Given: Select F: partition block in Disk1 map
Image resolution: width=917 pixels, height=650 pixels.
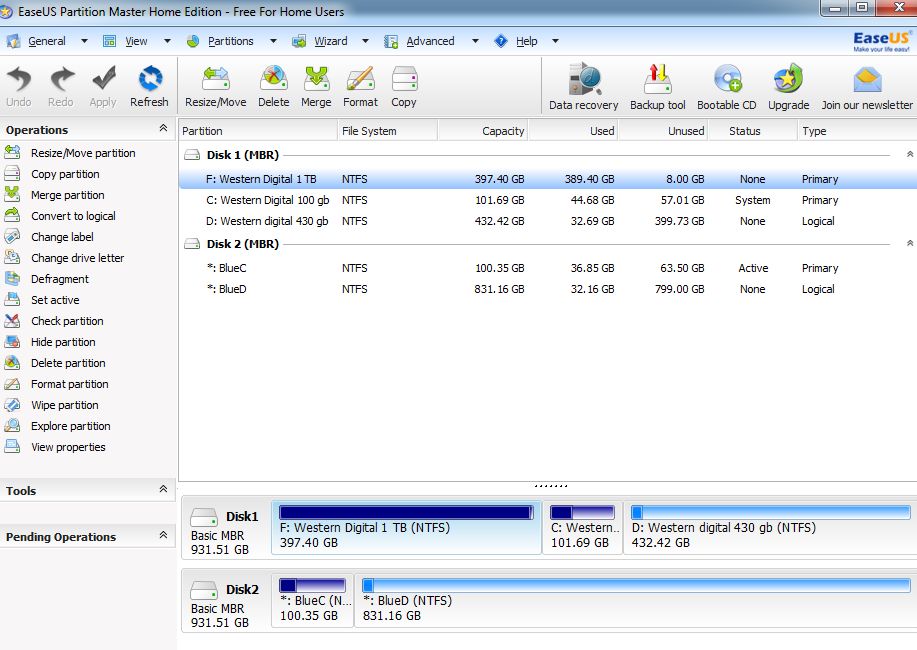Looking at the screenshot, I should pyautogui.click(x=406, y=528).
